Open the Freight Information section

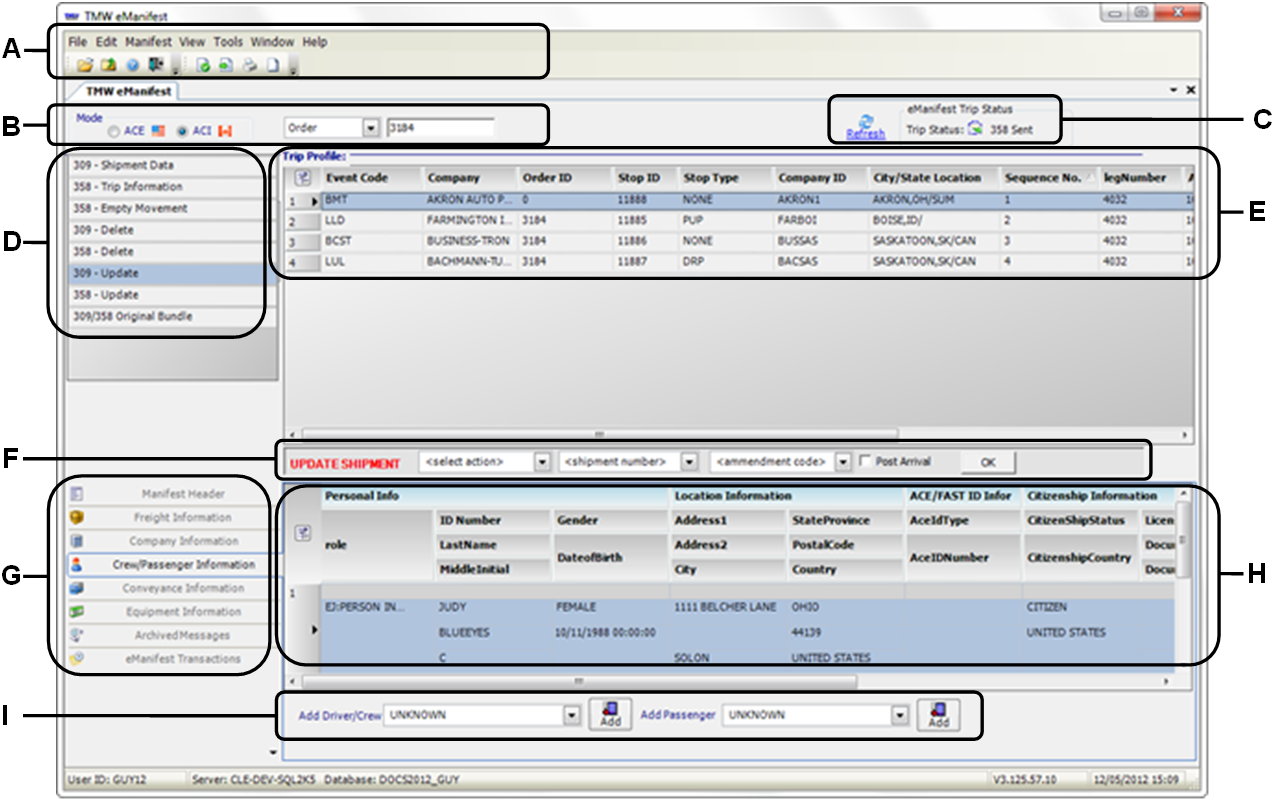[183, 518]
